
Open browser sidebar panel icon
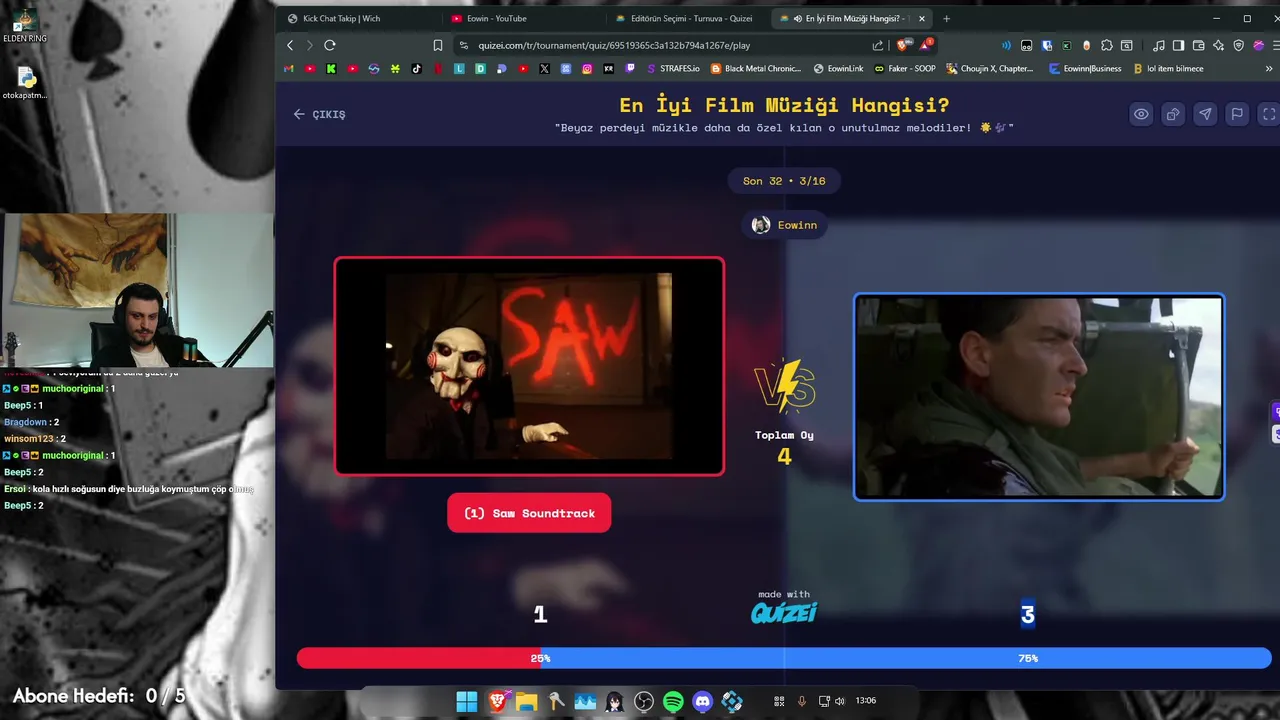pyautogui.click(x=1179, y=45)
